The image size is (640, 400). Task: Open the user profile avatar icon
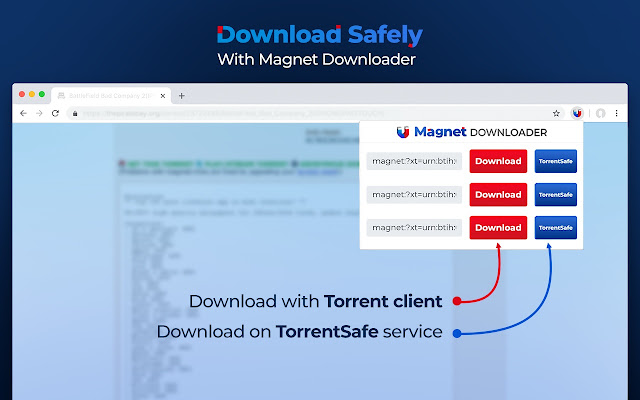[x=600, y=113]
